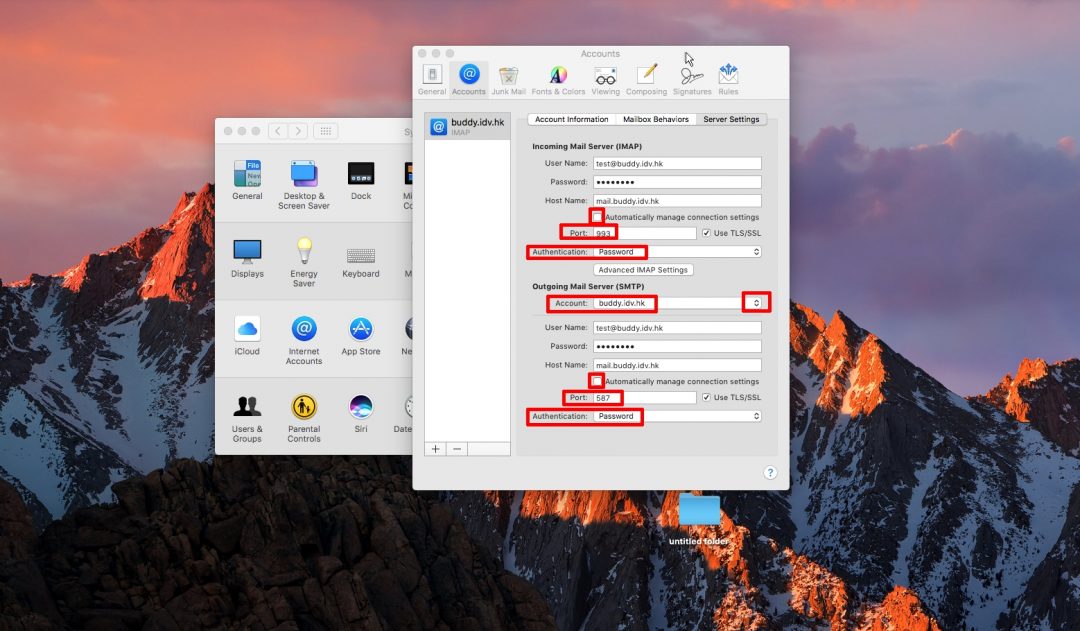Open the Account Information tab
1080x631 pixels.
pyautogui.click(x=571, y=118)
